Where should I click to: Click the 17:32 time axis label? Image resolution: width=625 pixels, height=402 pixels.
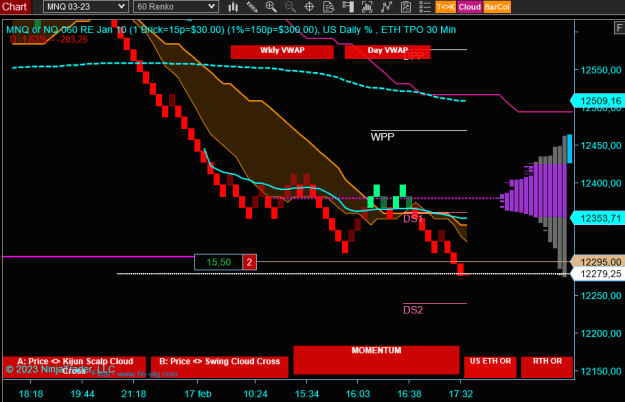460,394
